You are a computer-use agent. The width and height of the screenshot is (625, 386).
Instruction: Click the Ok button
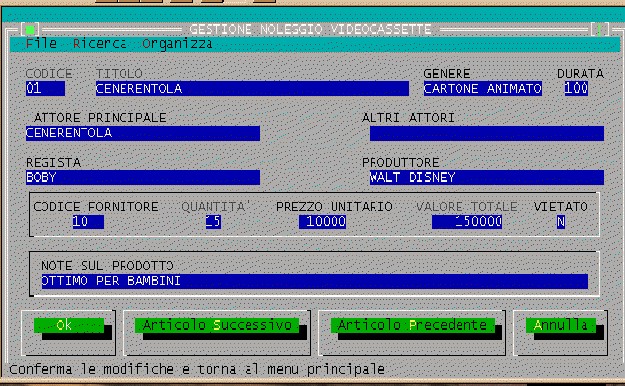click(x=69, y=325)
